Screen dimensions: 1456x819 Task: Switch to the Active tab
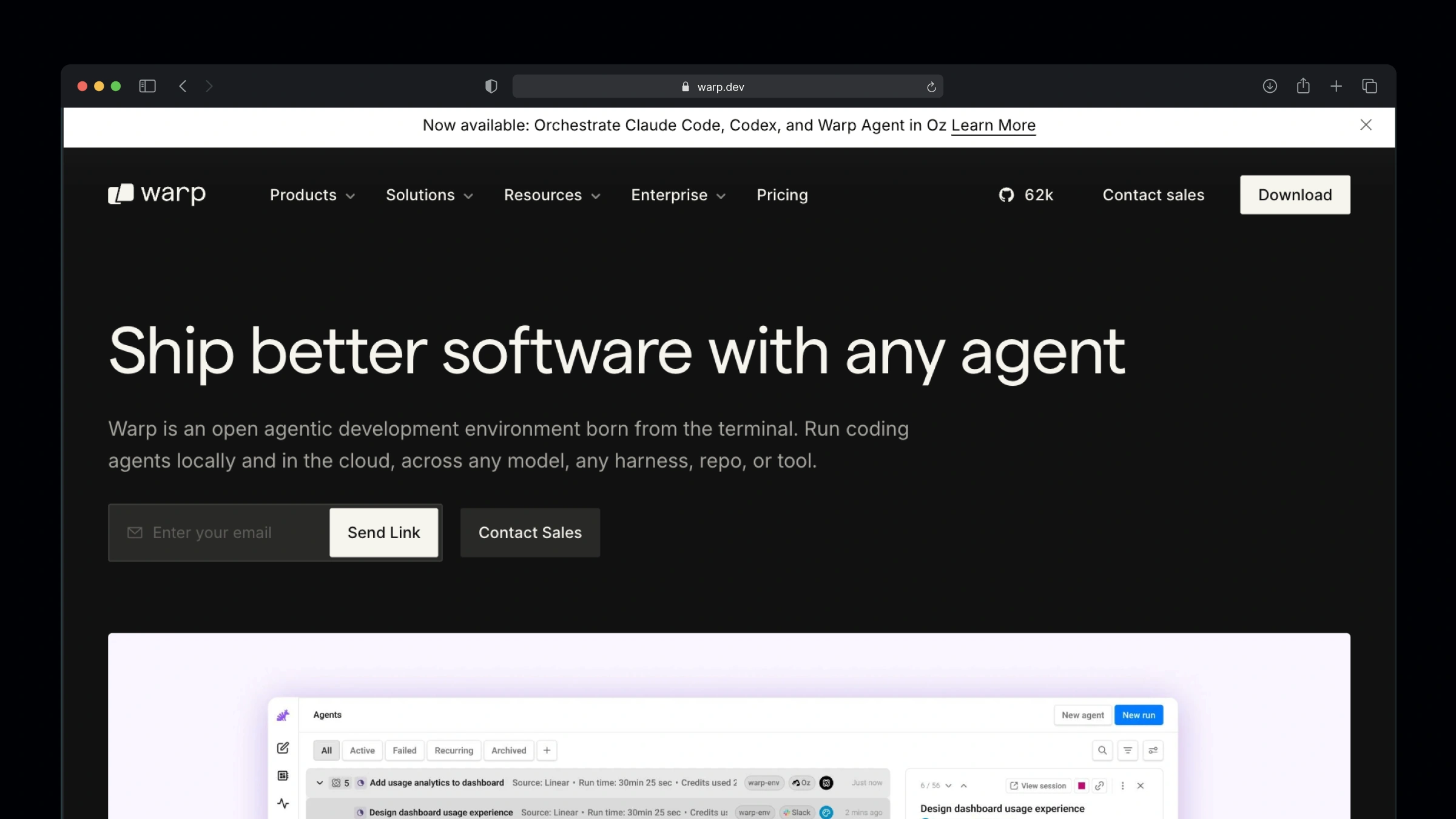tap(362, 750)
